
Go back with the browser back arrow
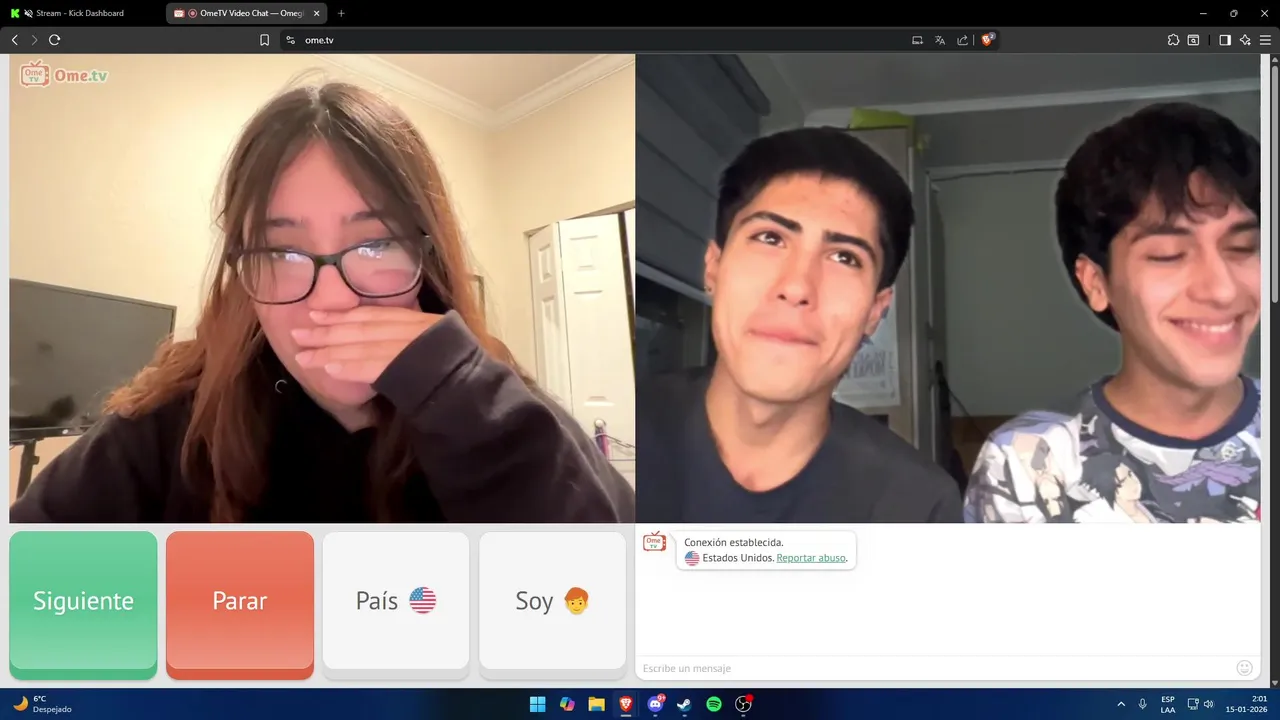coord(14,40)
